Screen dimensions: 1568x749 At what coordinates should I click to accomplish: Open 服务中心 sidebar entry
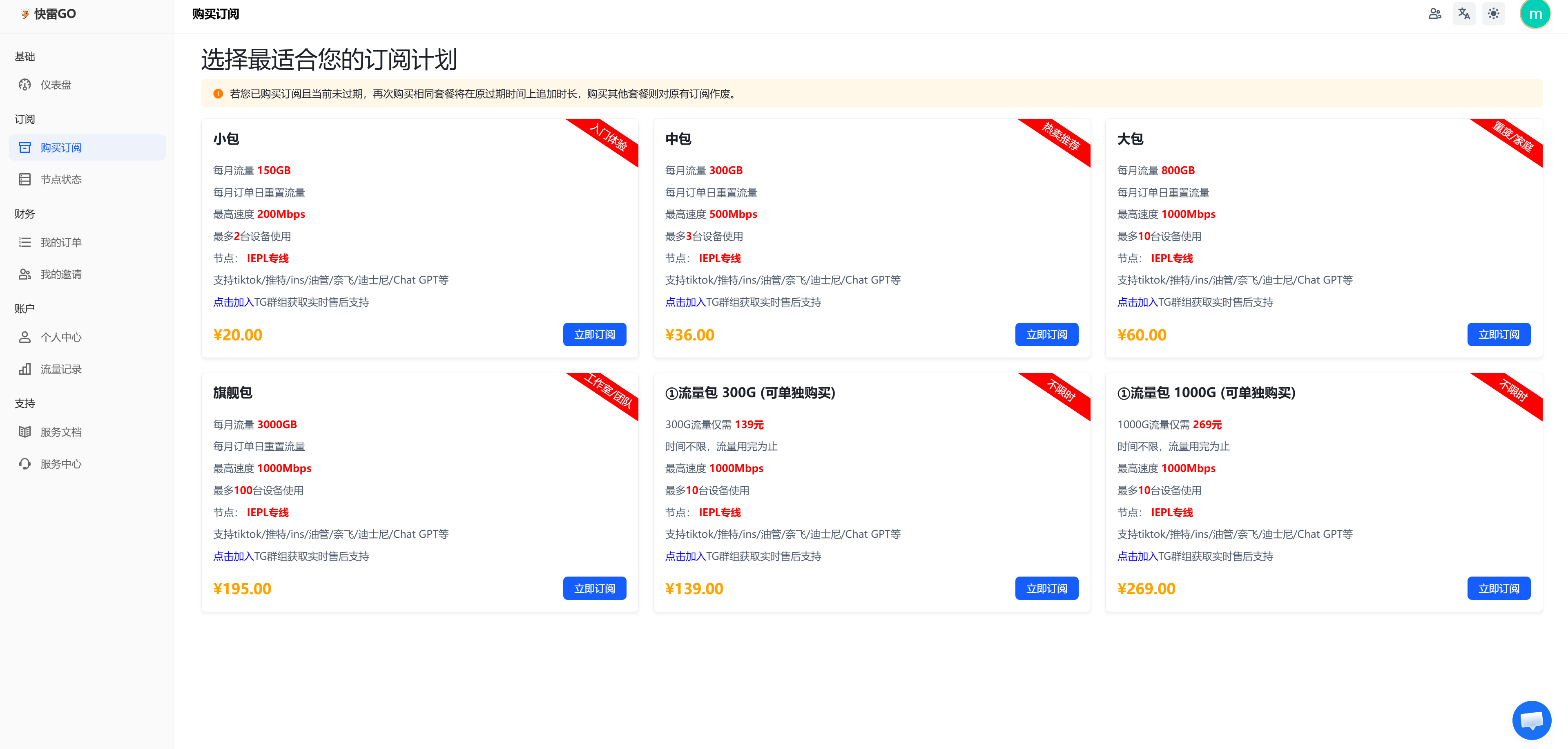[87, 464]
